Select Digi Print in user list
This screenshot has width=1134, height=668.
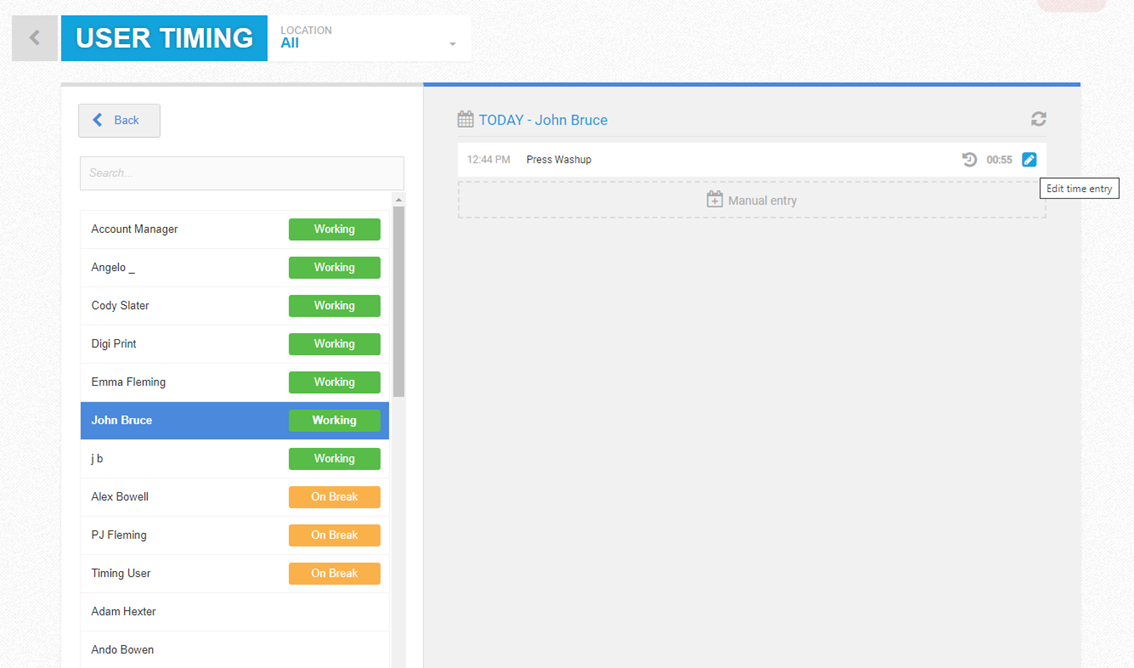click(234, 344)
